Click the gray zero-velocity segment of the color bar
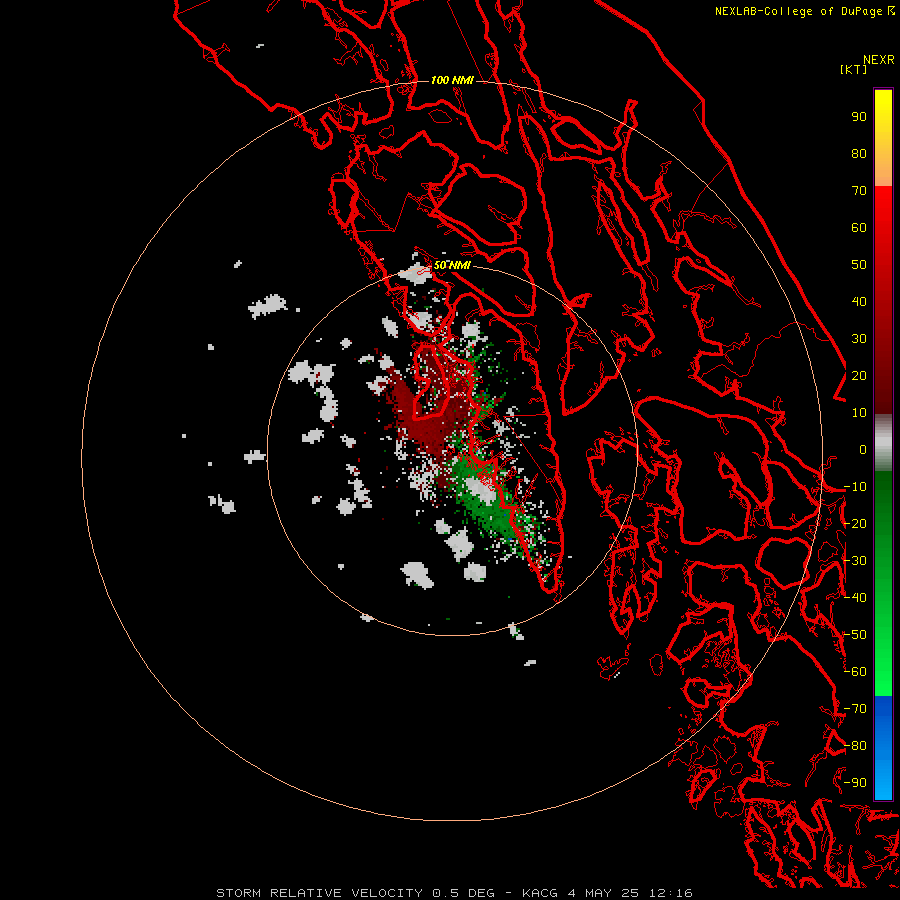This screenshot has height=900, width=900. click(883, 443)
